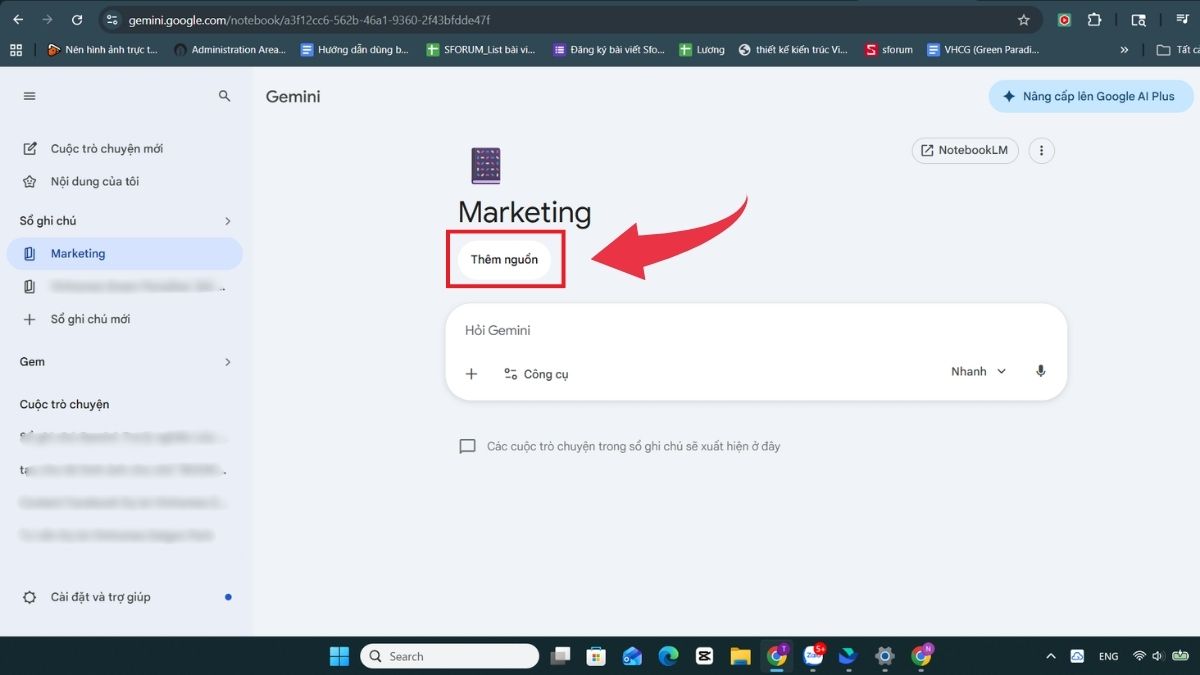1200x675 pixels.
Task: Open the Nhanh model dropdown
Action: tap(978, 371)
